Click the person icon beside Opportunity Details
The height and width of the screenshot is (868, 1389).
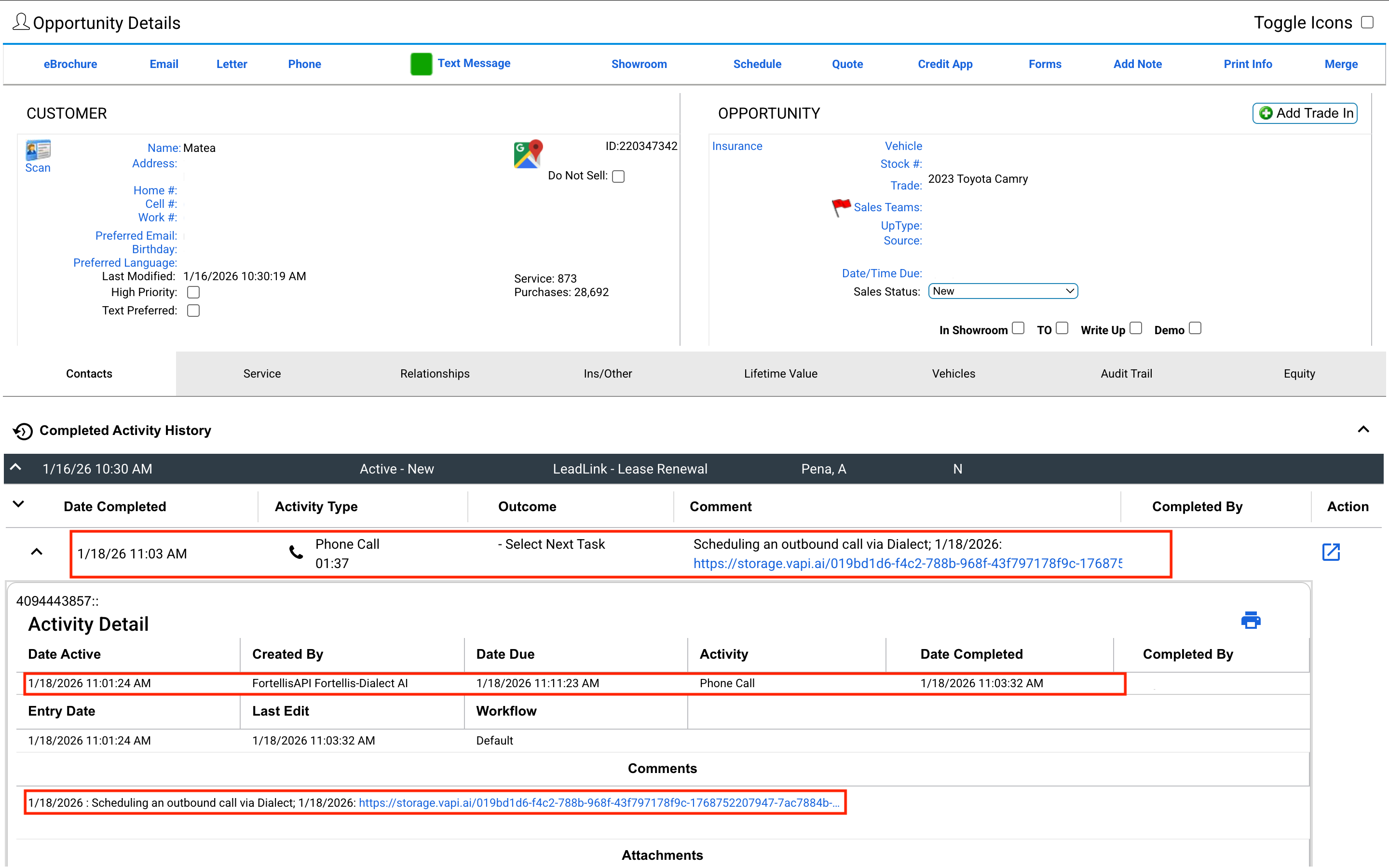21,22
